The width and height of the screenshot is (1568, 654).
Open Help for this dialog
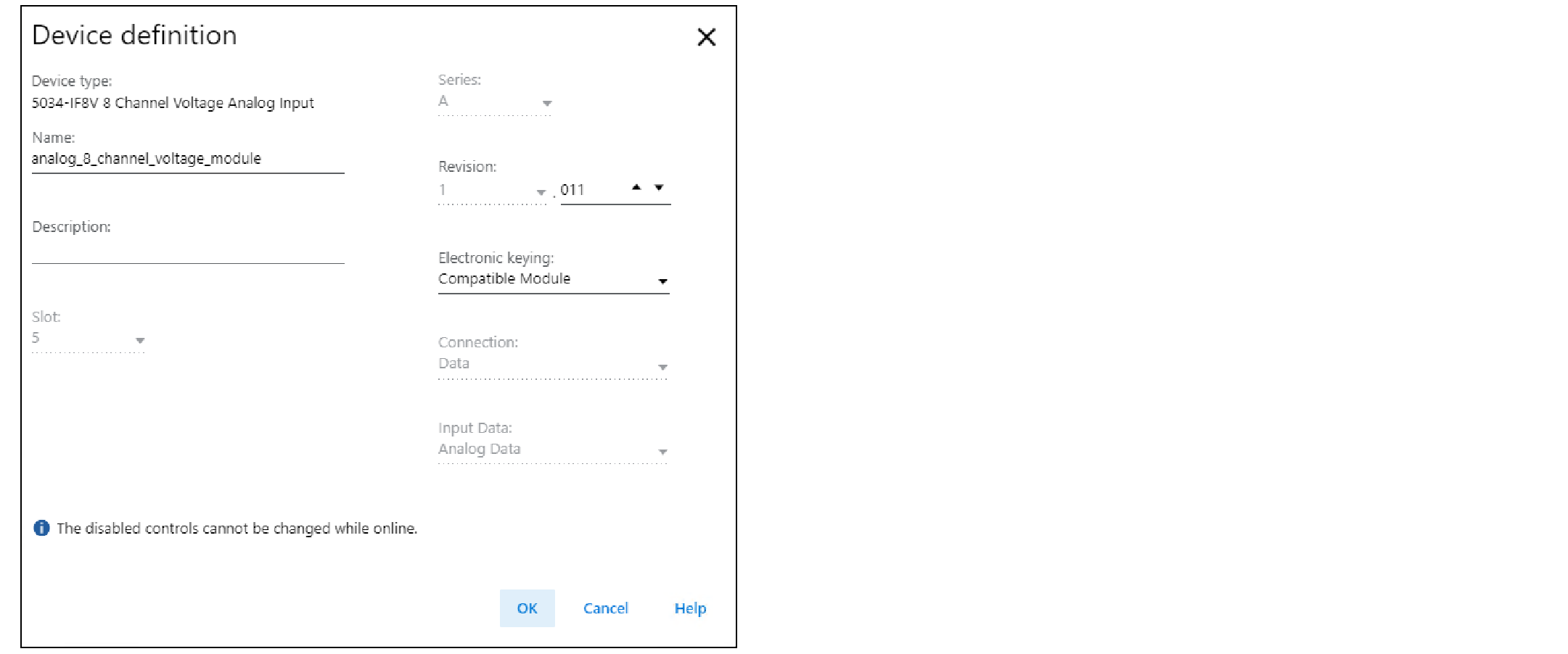690,608
